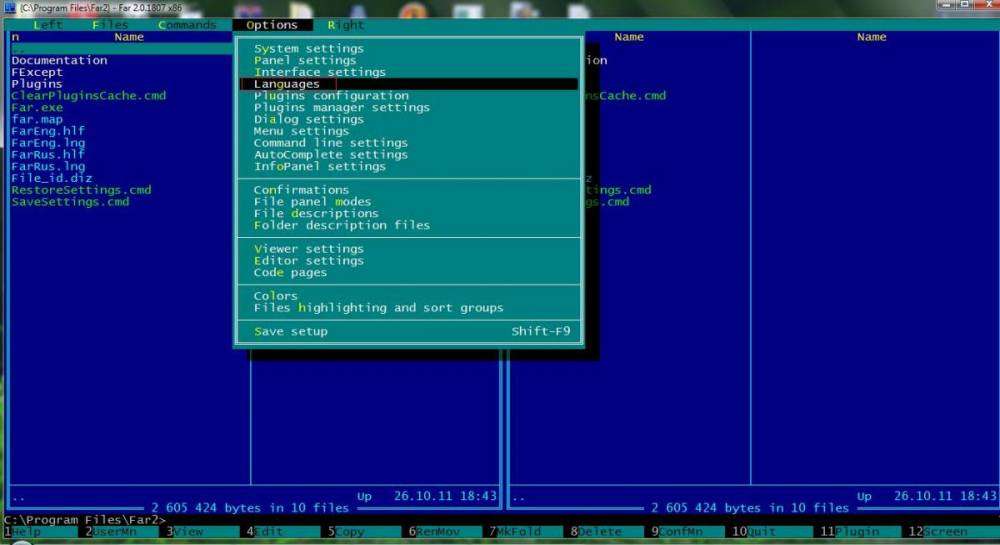1000x545 pixels.
Task: Open System settings from the Options menu
Action: pyautogui.click(x=308, y=49)
